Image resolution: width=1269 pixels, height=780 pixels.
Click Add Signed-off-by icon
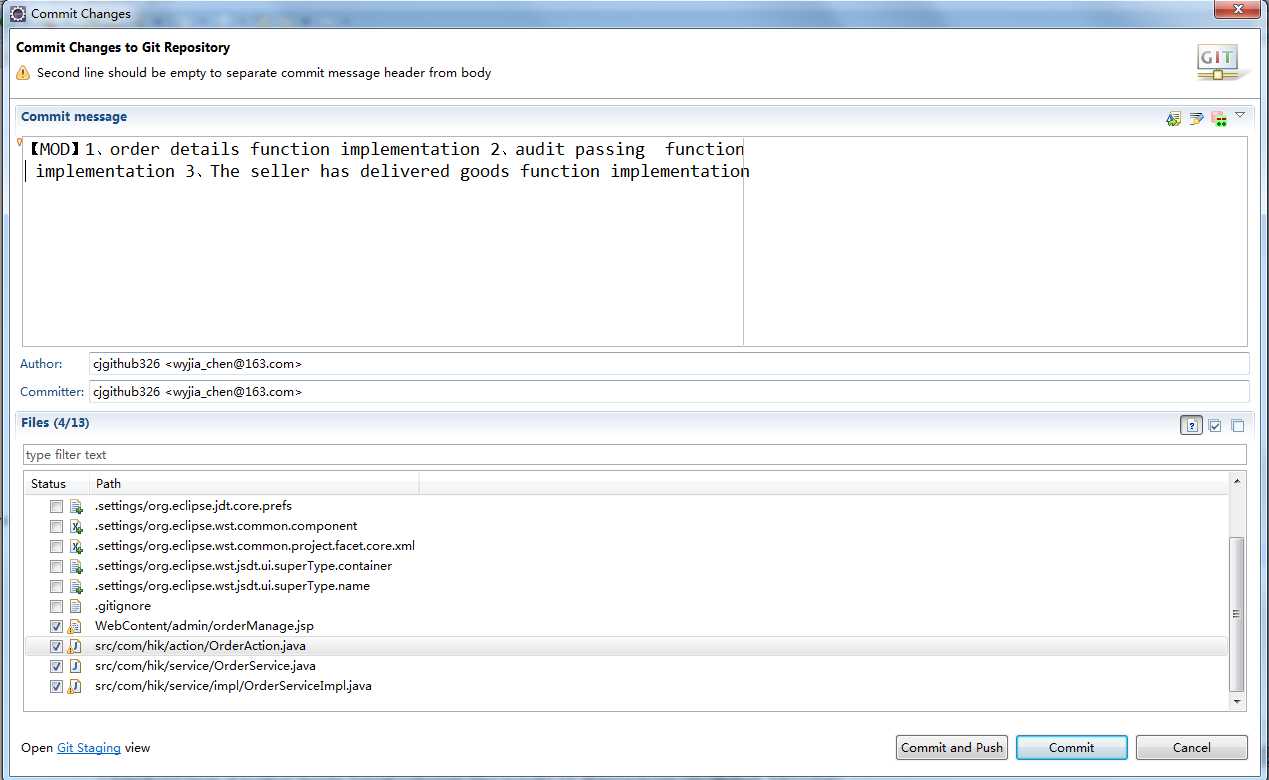[x=1196, y=118]
